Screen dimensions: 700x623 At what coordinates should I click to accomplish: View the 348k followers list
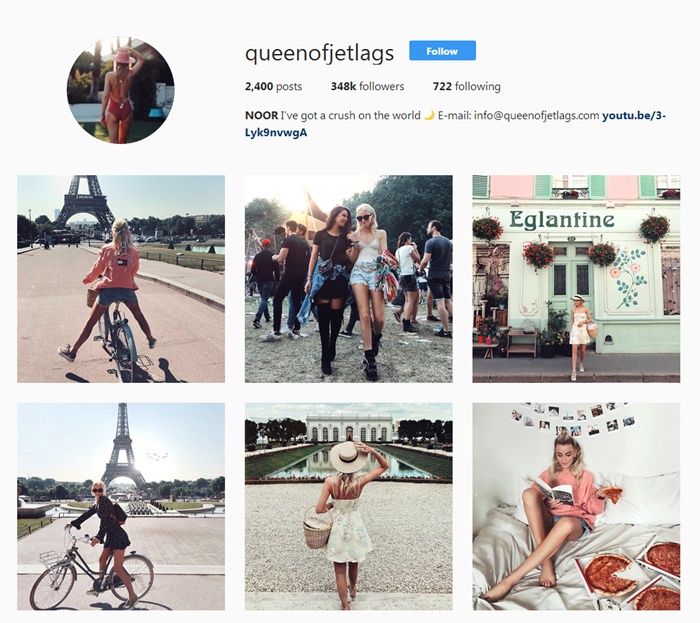367,86
